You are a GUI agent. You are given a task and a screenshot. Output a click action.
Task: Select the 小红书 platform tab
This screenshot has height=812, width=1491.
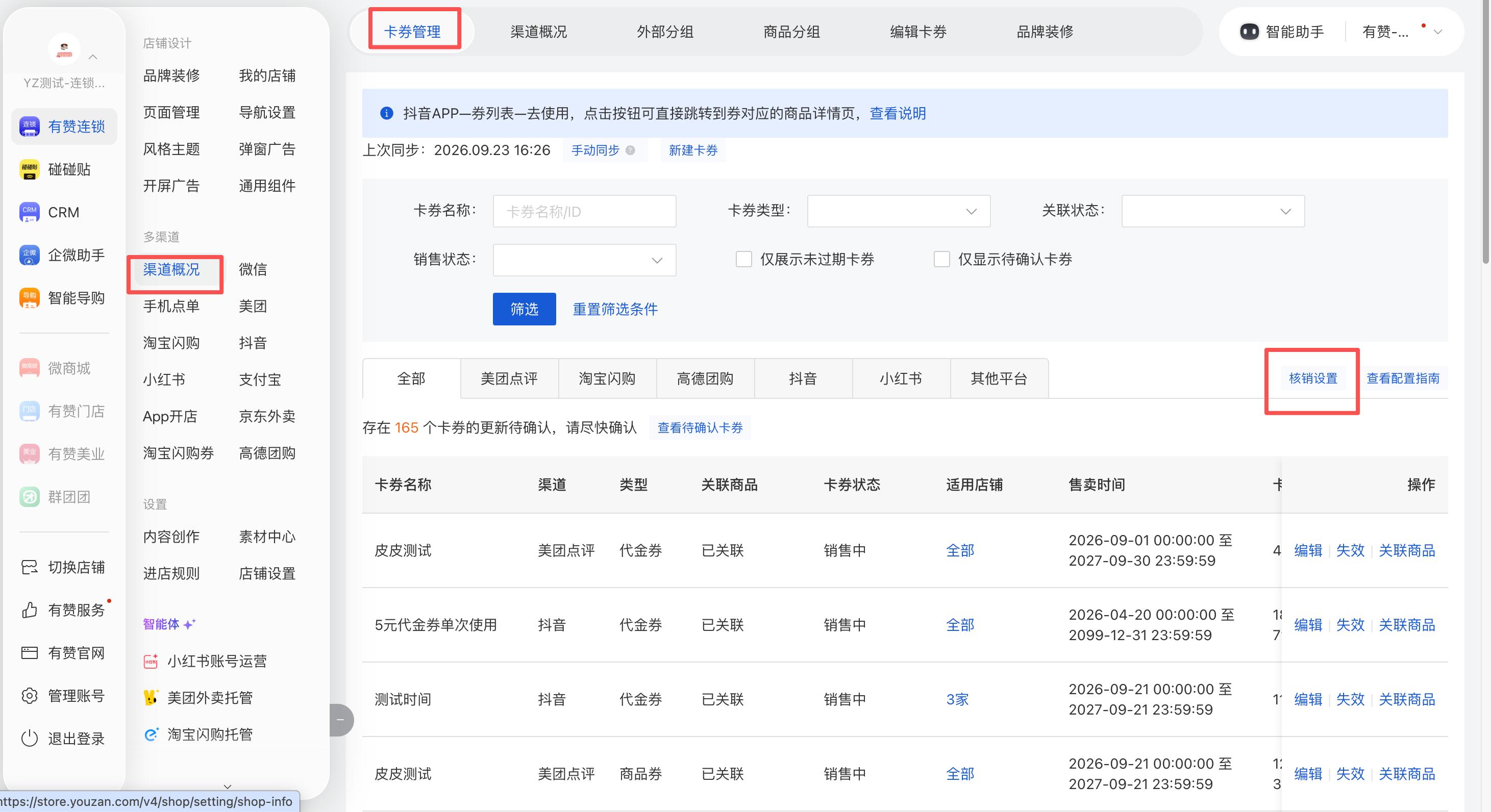[x=901, y=378]
